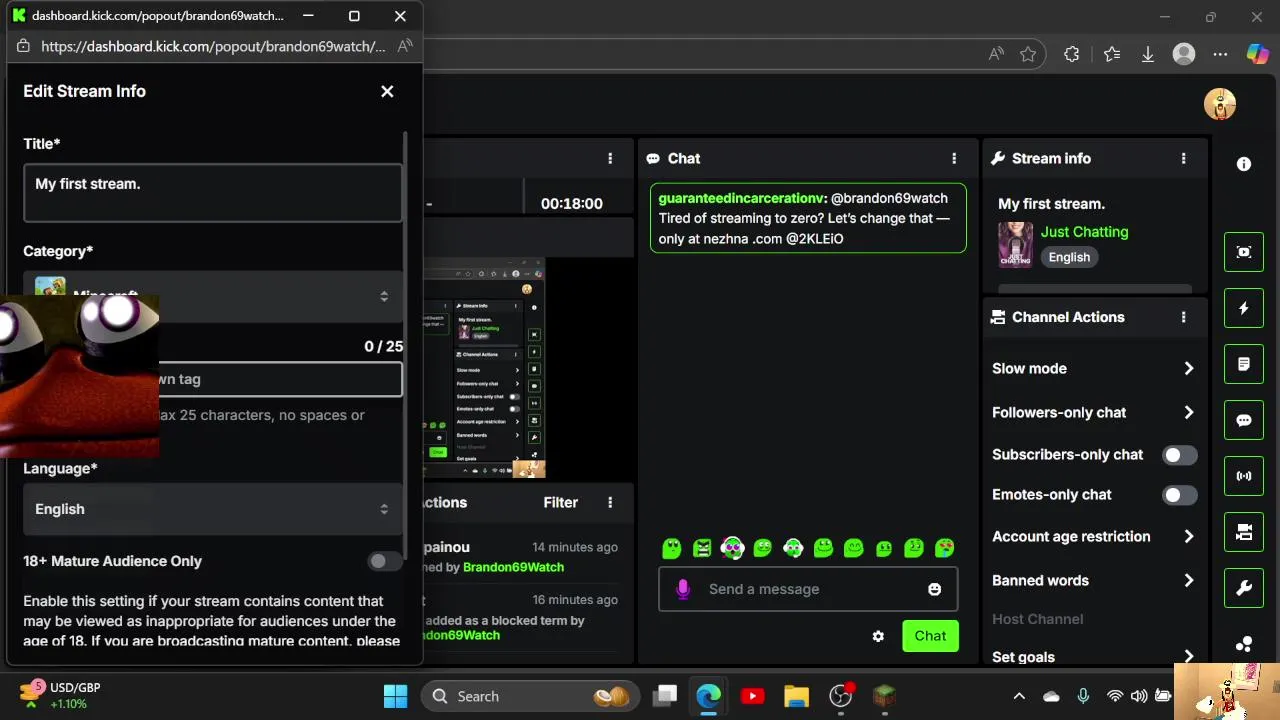The image size is (1280, 720).
Task: Open the info icon in dashboard sidebar
Action: coord(1244,164)
